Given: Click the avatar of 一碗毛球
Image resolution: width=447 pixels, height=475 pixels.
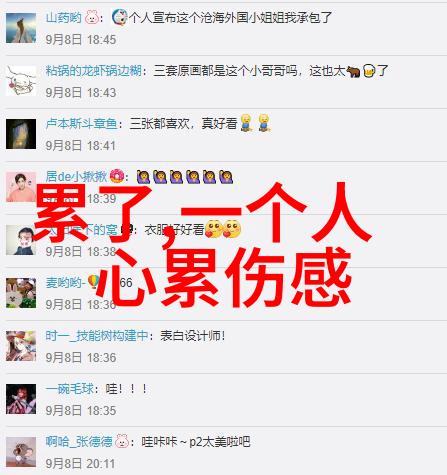Looking at the screenshot, I should pos(21,399).
